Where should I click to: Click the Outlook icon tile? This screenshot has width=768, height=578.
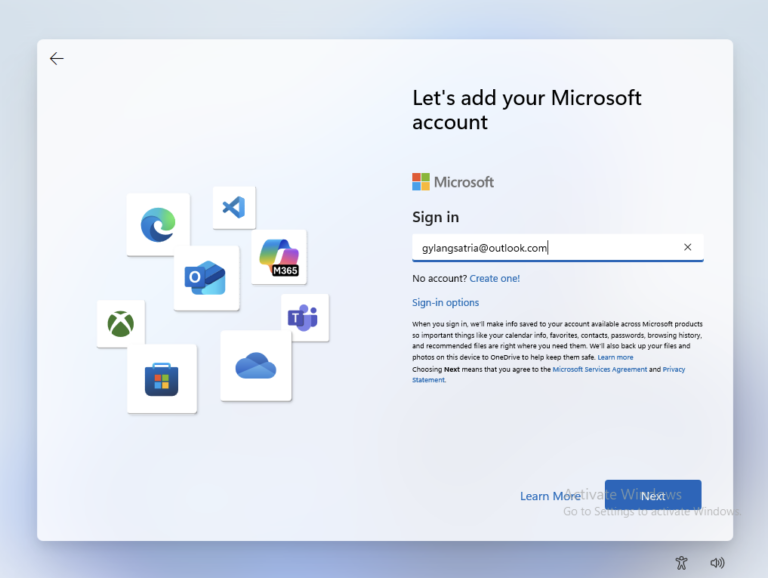coord(205,278)
